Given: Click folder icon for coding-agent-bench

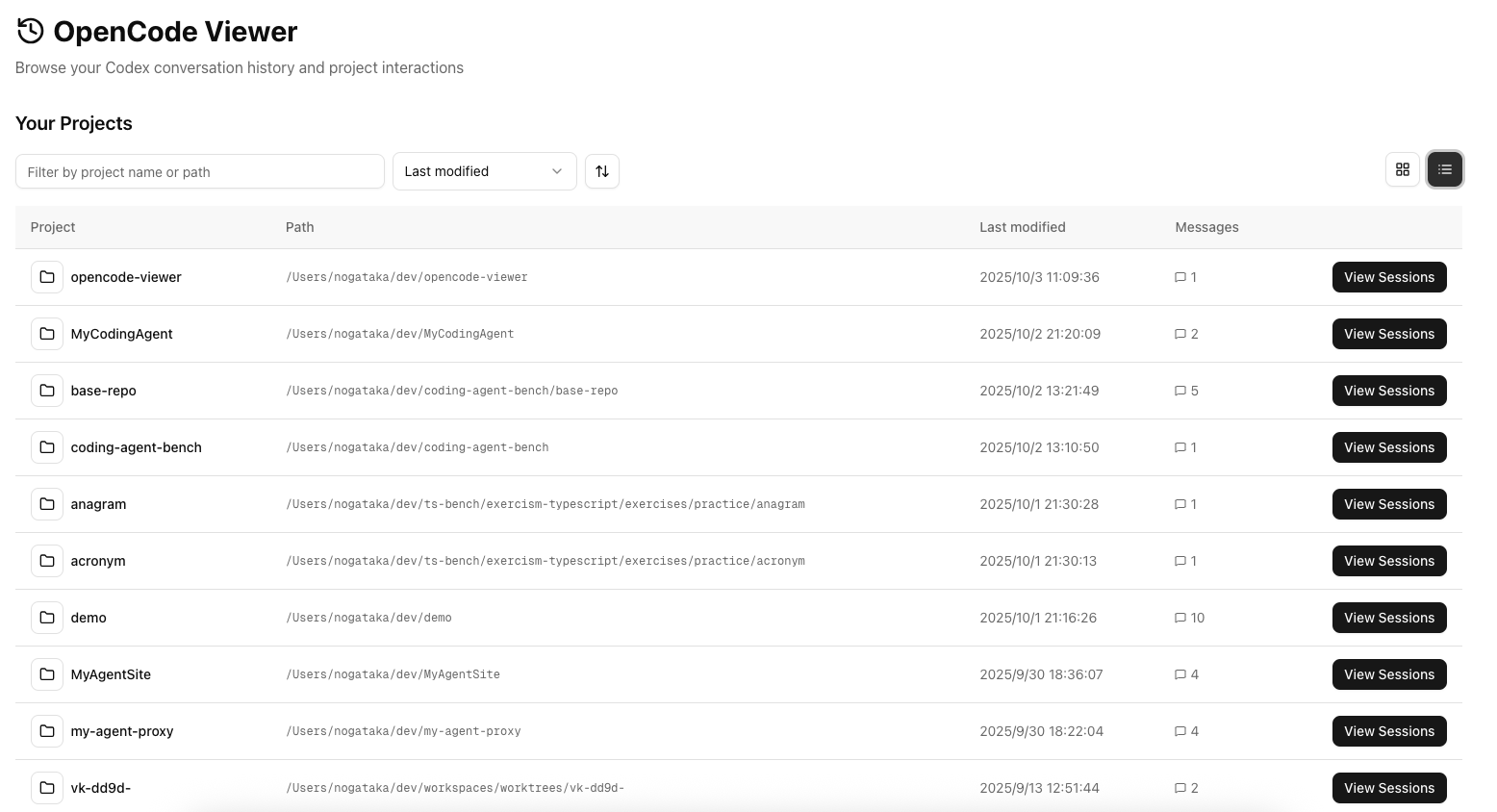Looking at the screenshot, I should [x=47, y=447].
